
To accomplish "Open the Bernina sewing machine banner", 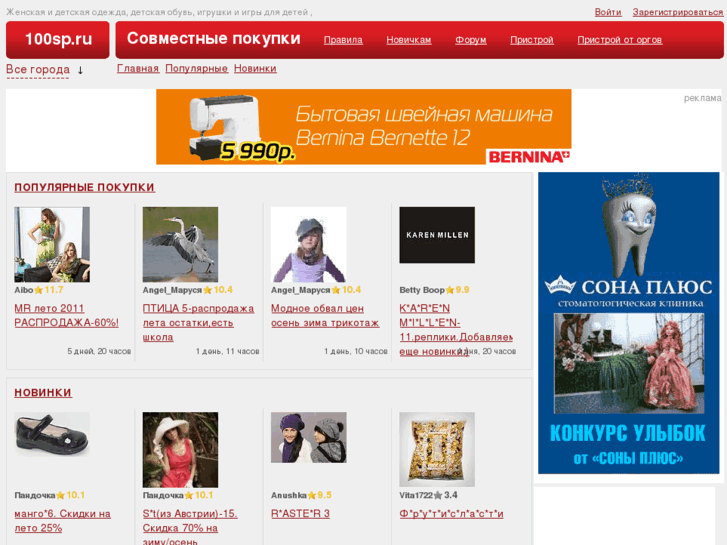I will (364, 127).
